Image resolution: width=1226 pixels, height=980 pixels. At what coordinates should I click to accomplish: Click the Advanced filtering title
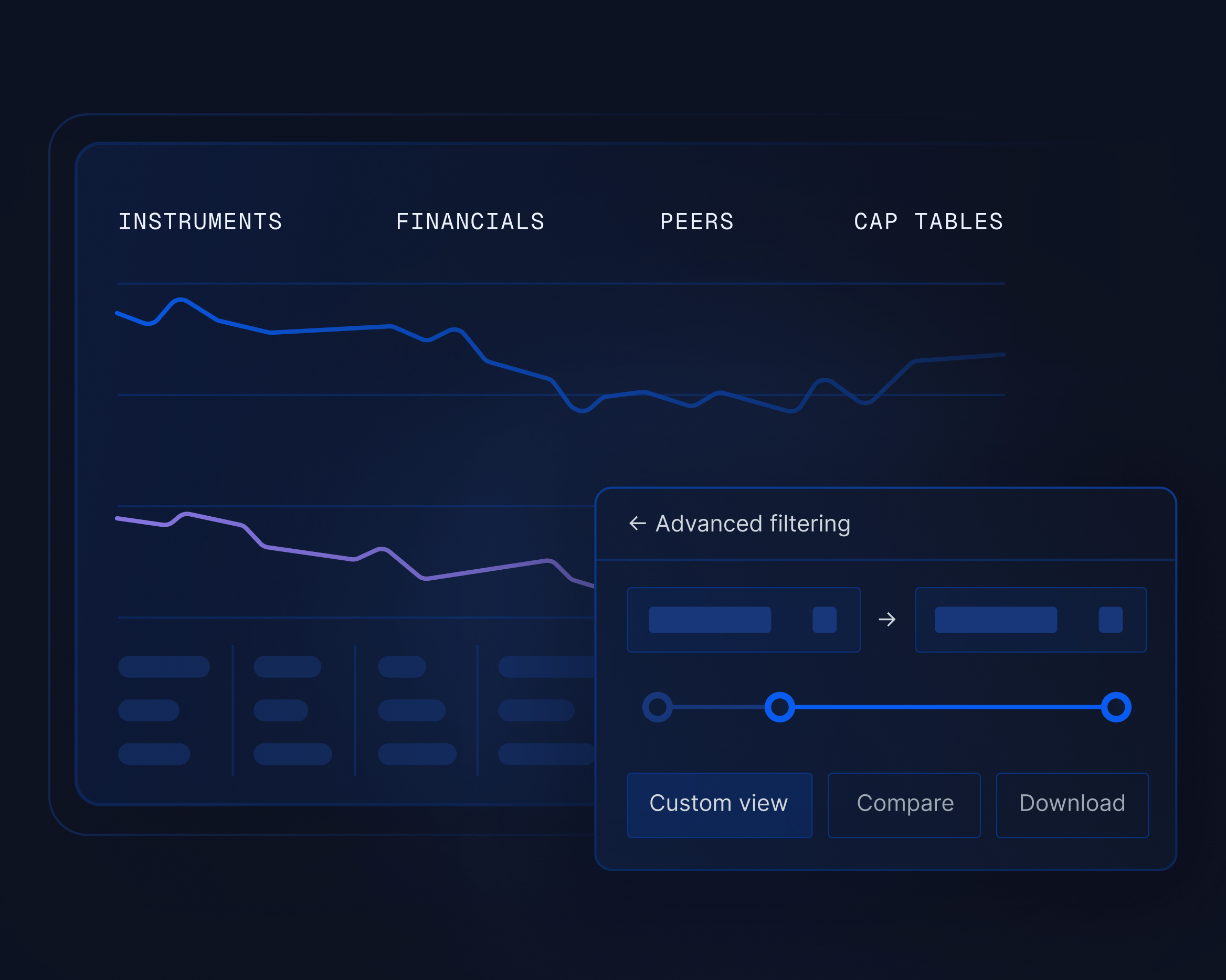point(753,524)
